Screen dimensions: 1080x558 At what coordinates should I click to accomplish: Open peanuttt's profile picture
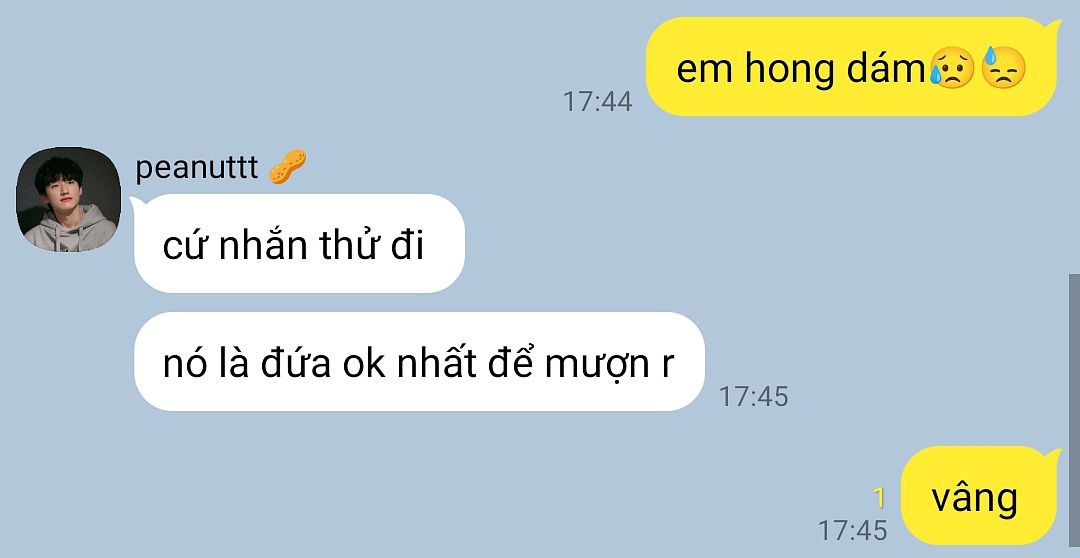pos(68,199)
